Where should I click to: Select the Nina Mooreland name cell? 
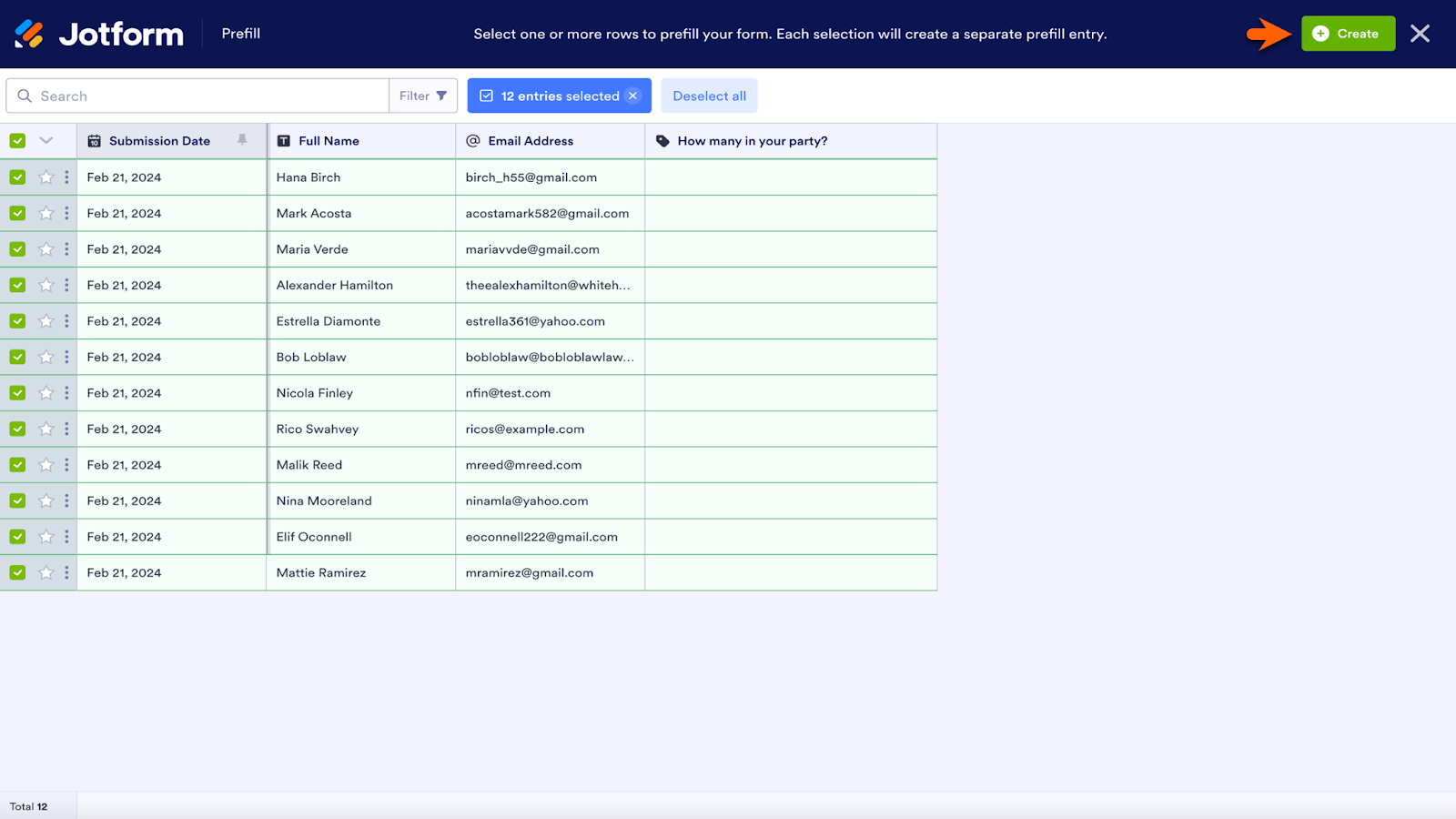pyautogui.click(x=361, y=500)
